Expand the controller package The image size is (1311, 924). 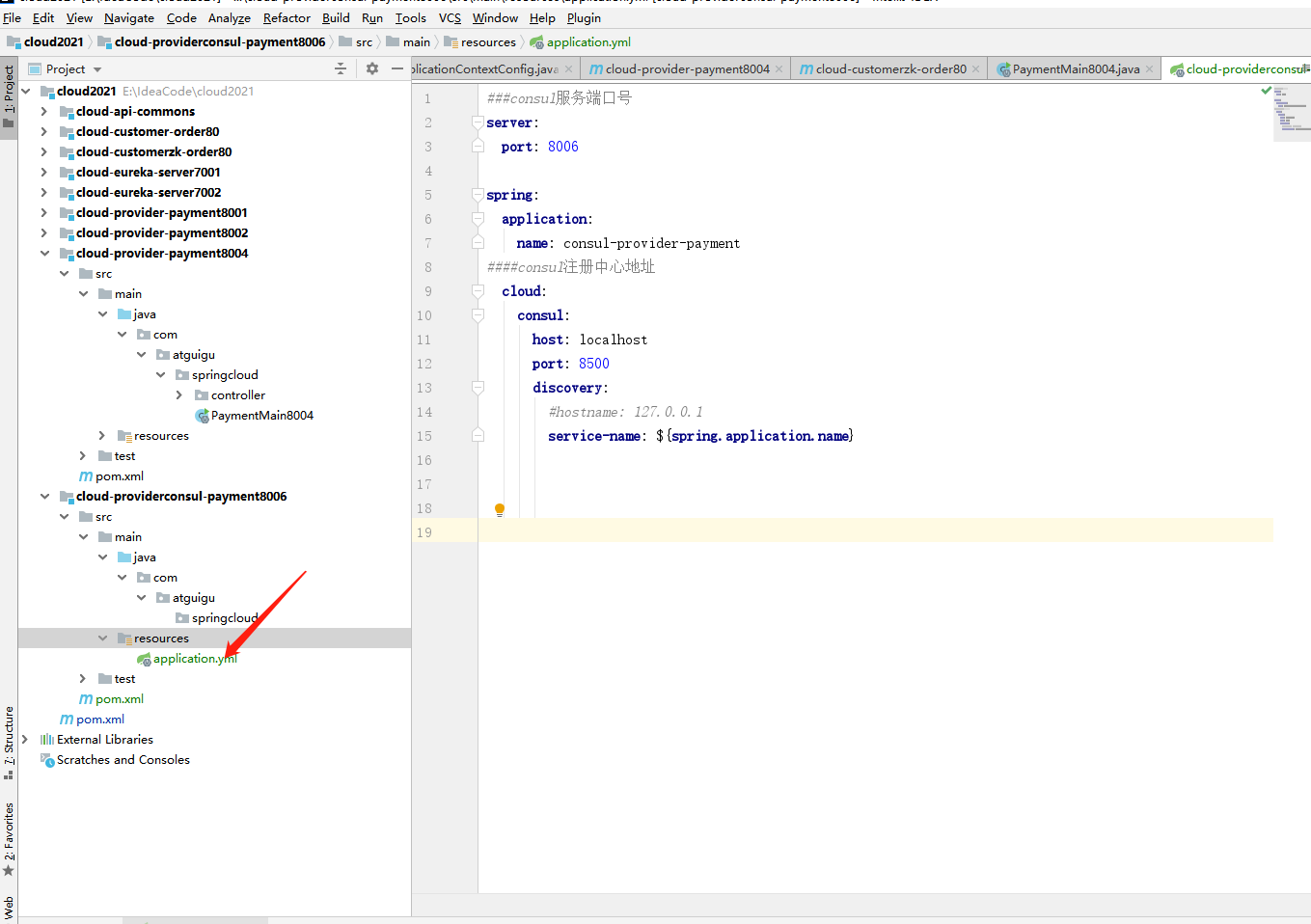pos(179,394)
